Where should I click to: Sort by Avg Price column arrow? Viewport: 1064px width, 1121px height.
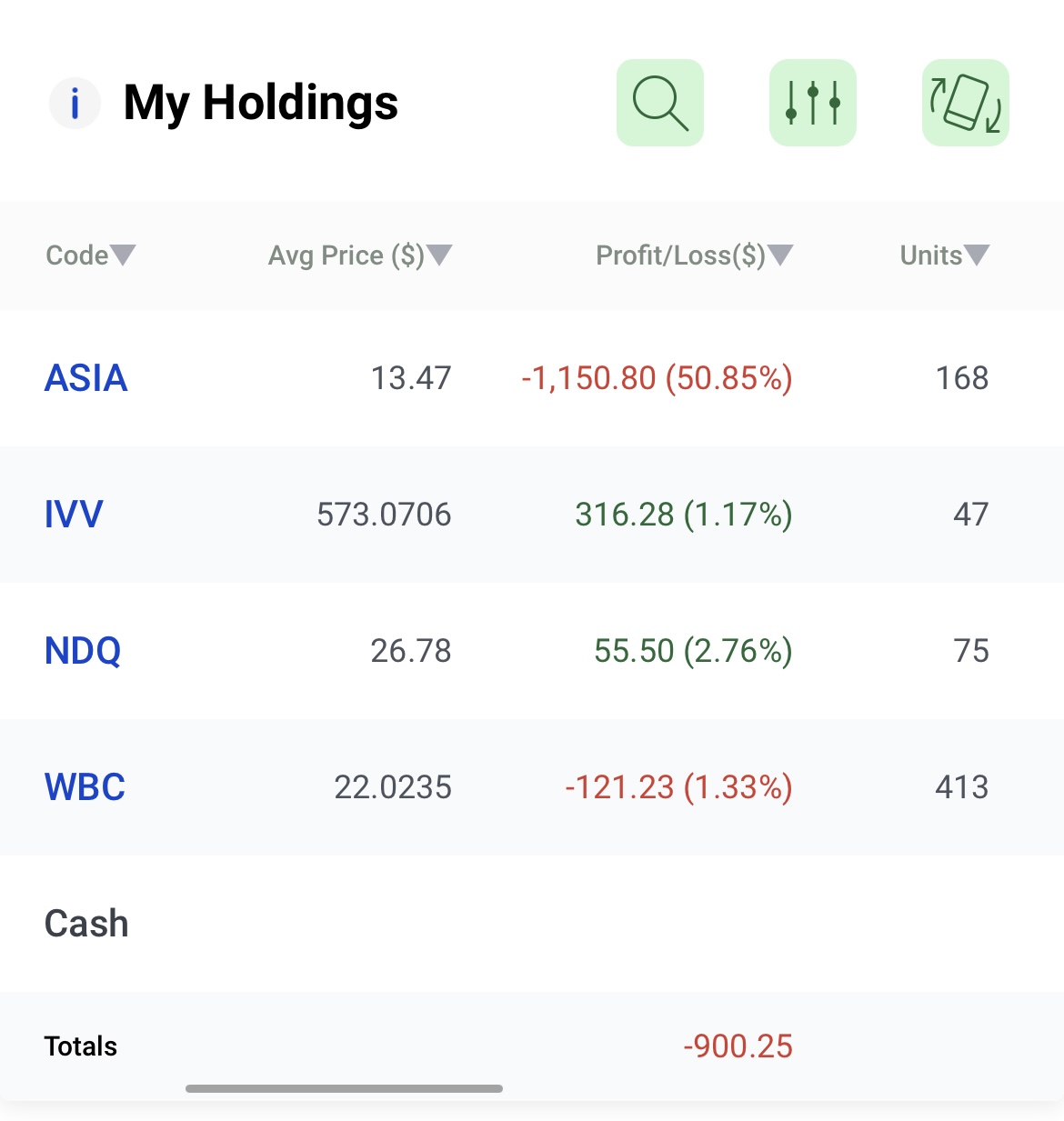coord(439,255)
